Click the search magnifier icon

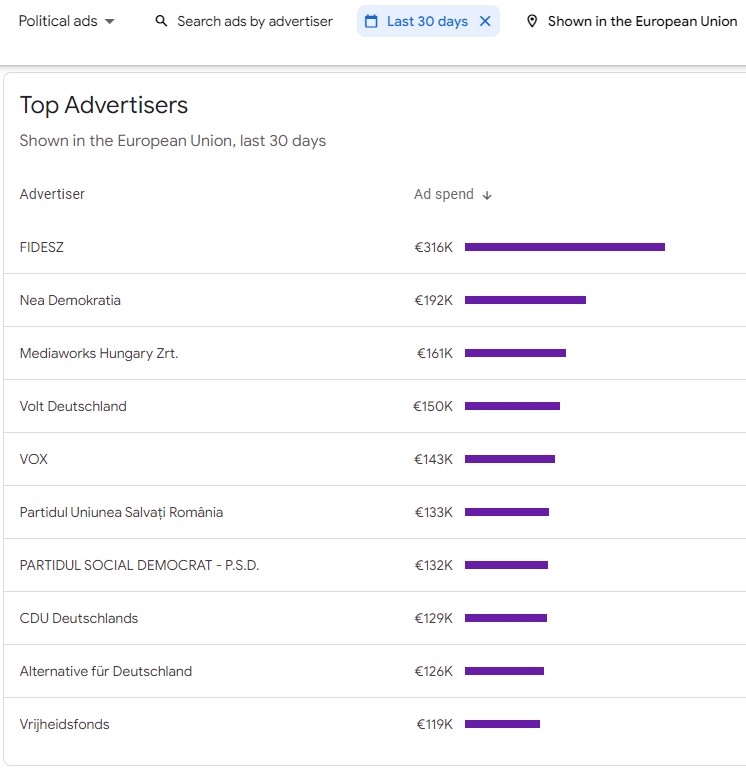tap(161, 21)
